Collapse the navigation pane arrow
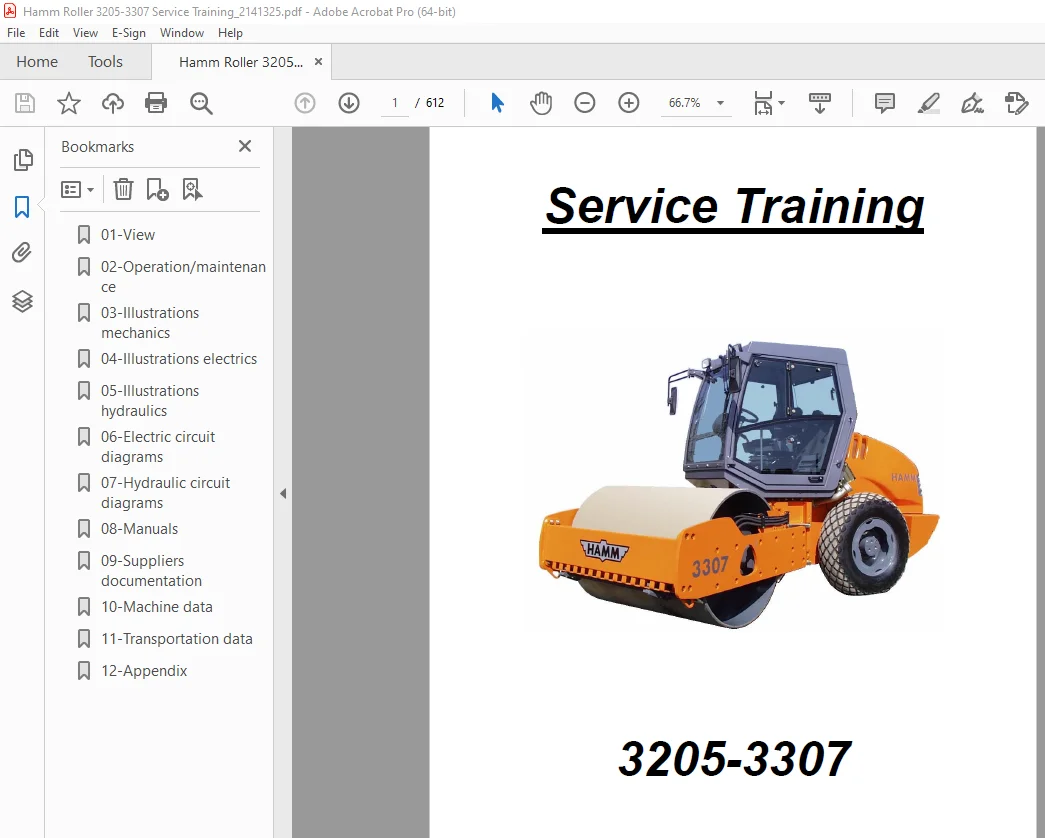The height and width of the screenshot is (838, 1045). [x=283, y=493]
